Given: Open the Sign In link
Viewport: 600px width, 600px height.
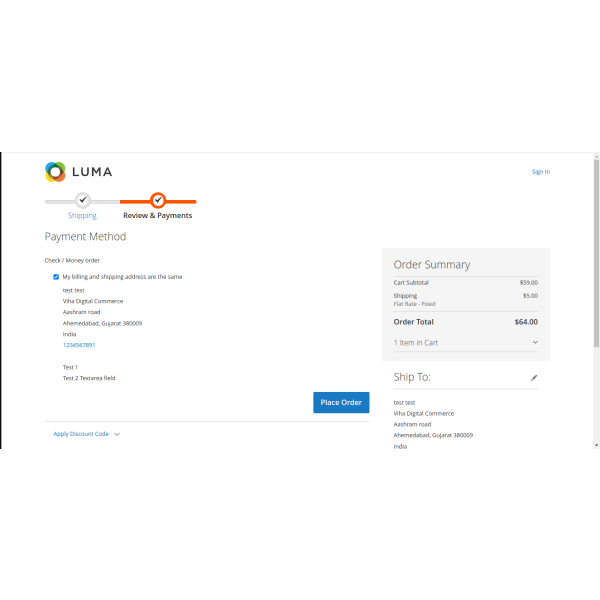Looking at the screenshot, I should (x=540, y=172).
